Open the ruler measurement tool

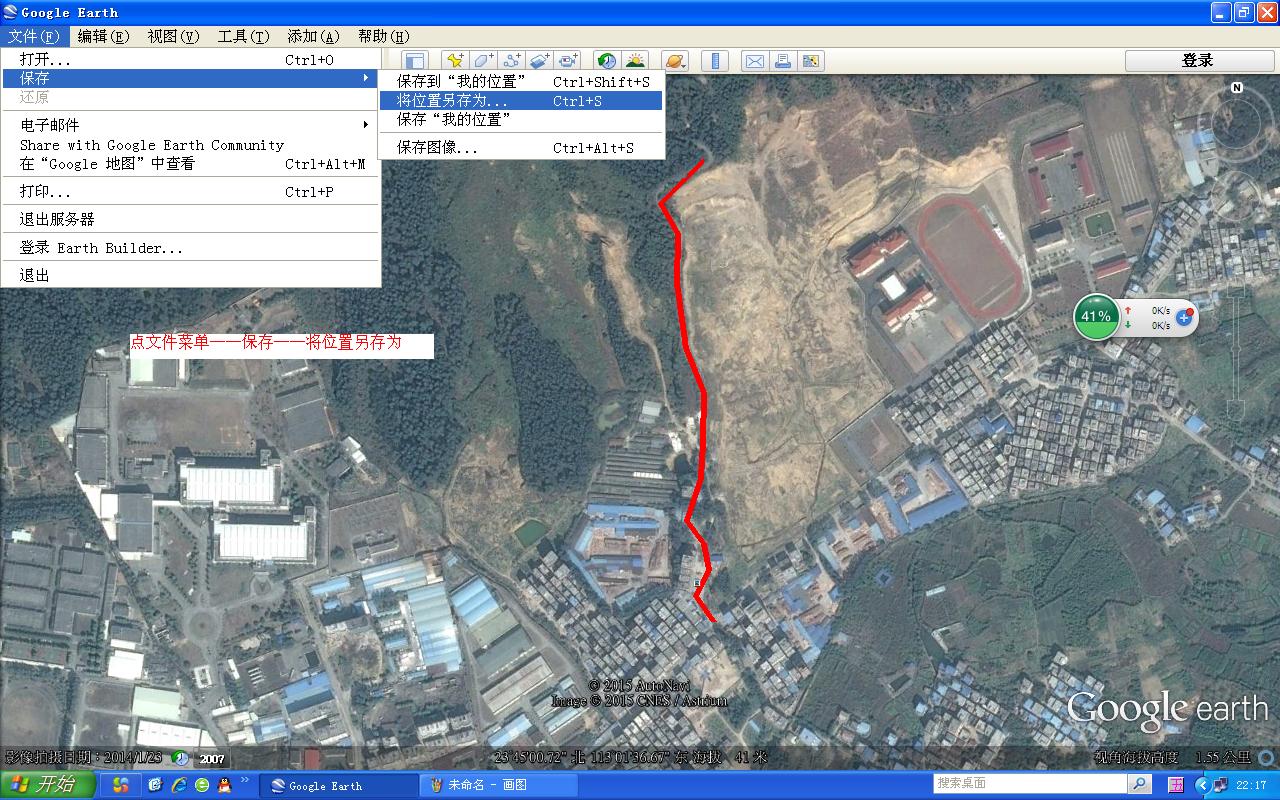click(x=714, y=61)
